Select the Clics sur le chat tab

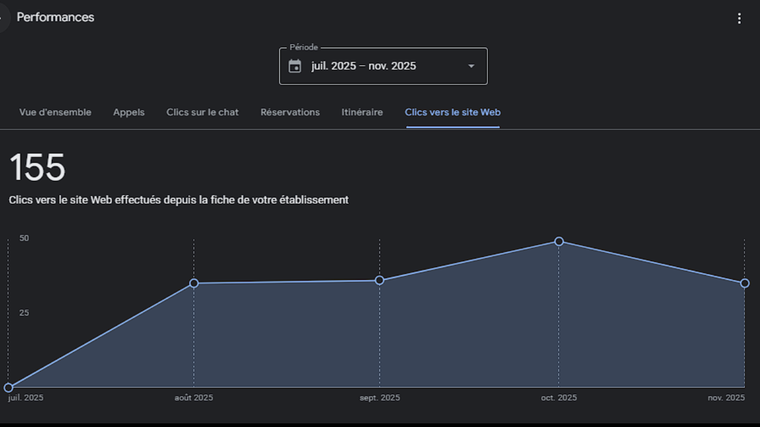tap(202, 112)
